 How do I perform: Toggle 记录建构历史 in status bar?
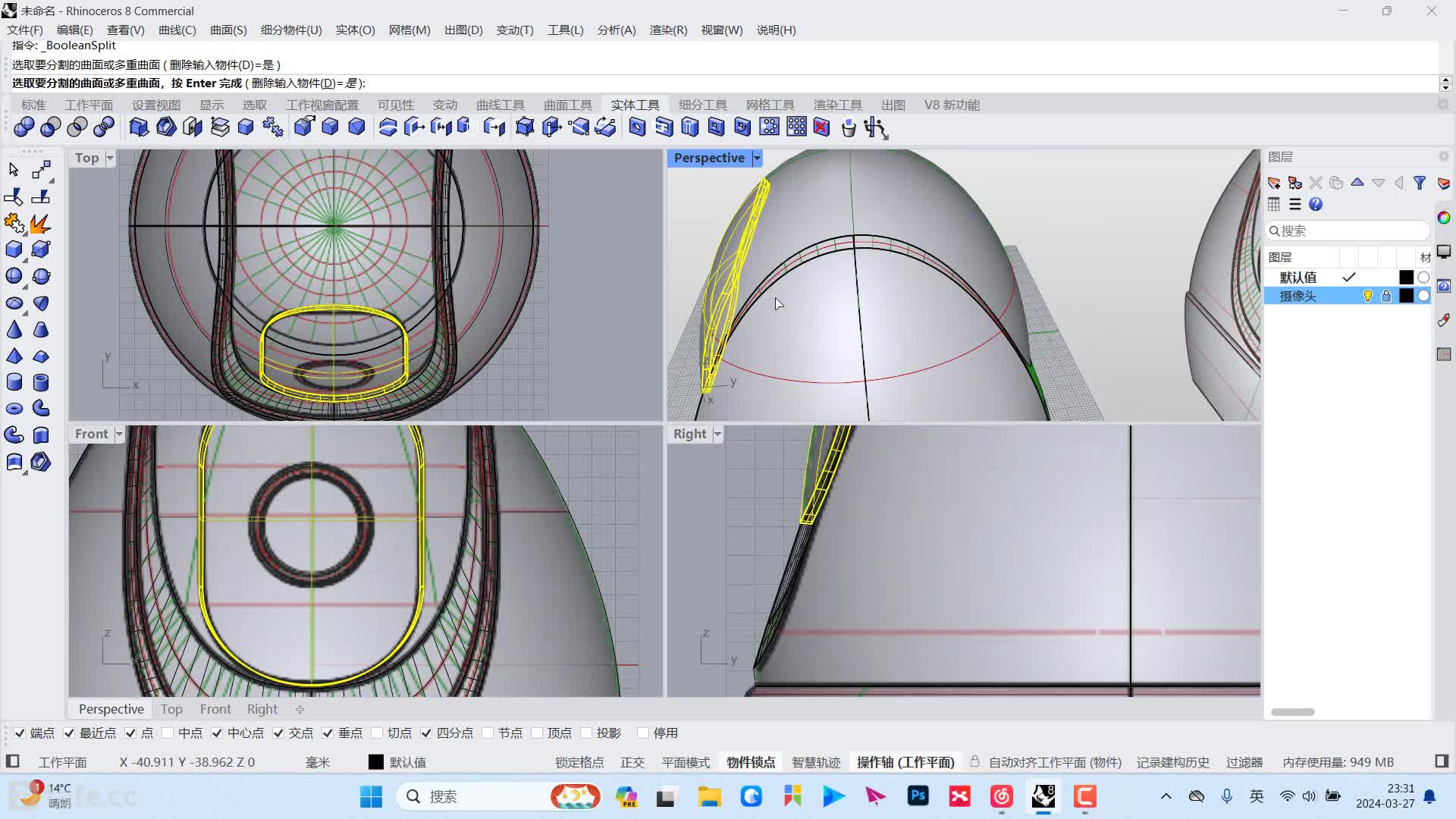tap(1172, 762)
